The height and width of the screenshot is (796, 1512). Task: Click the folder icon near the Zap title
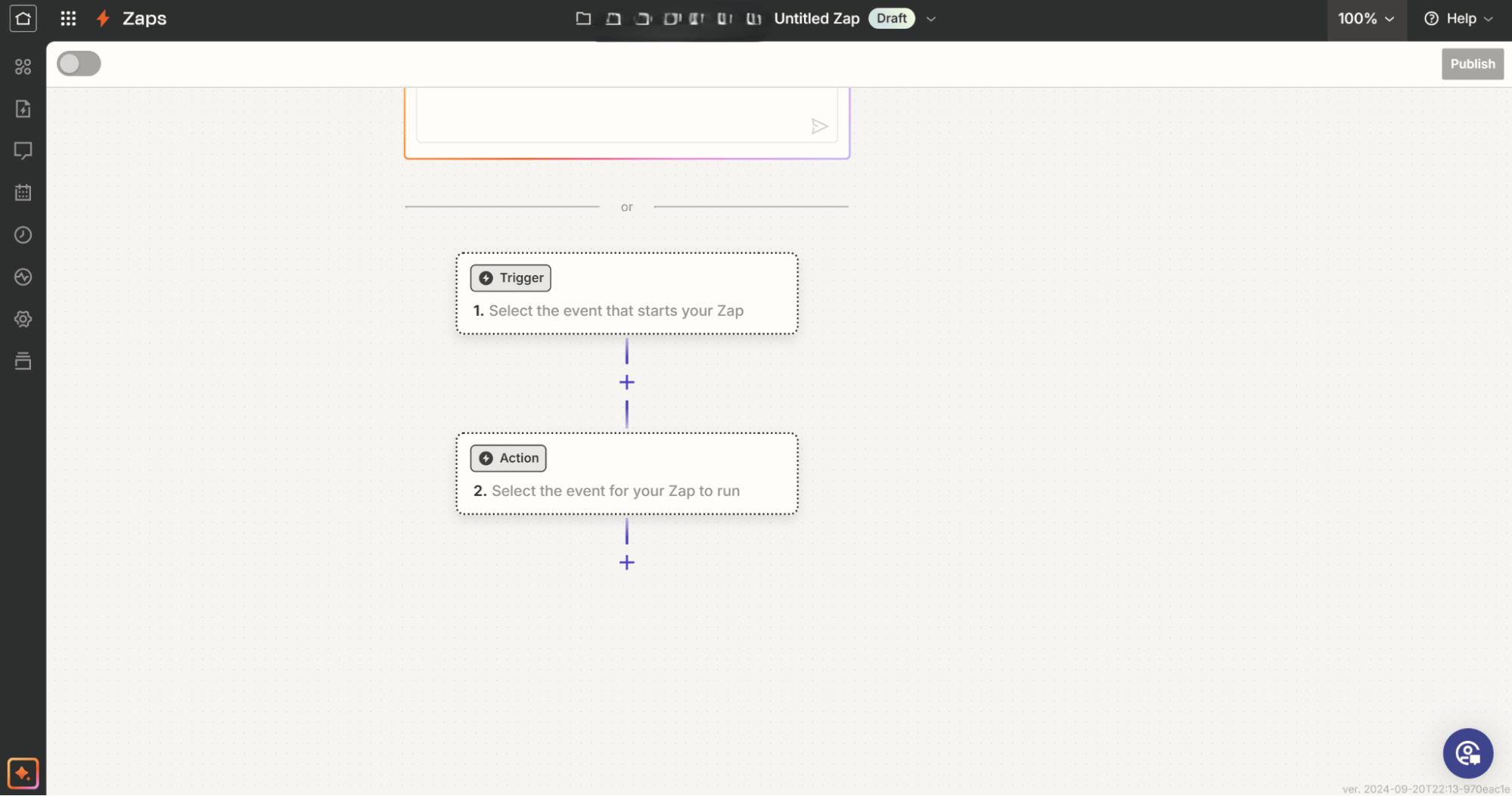coord(583,18)
